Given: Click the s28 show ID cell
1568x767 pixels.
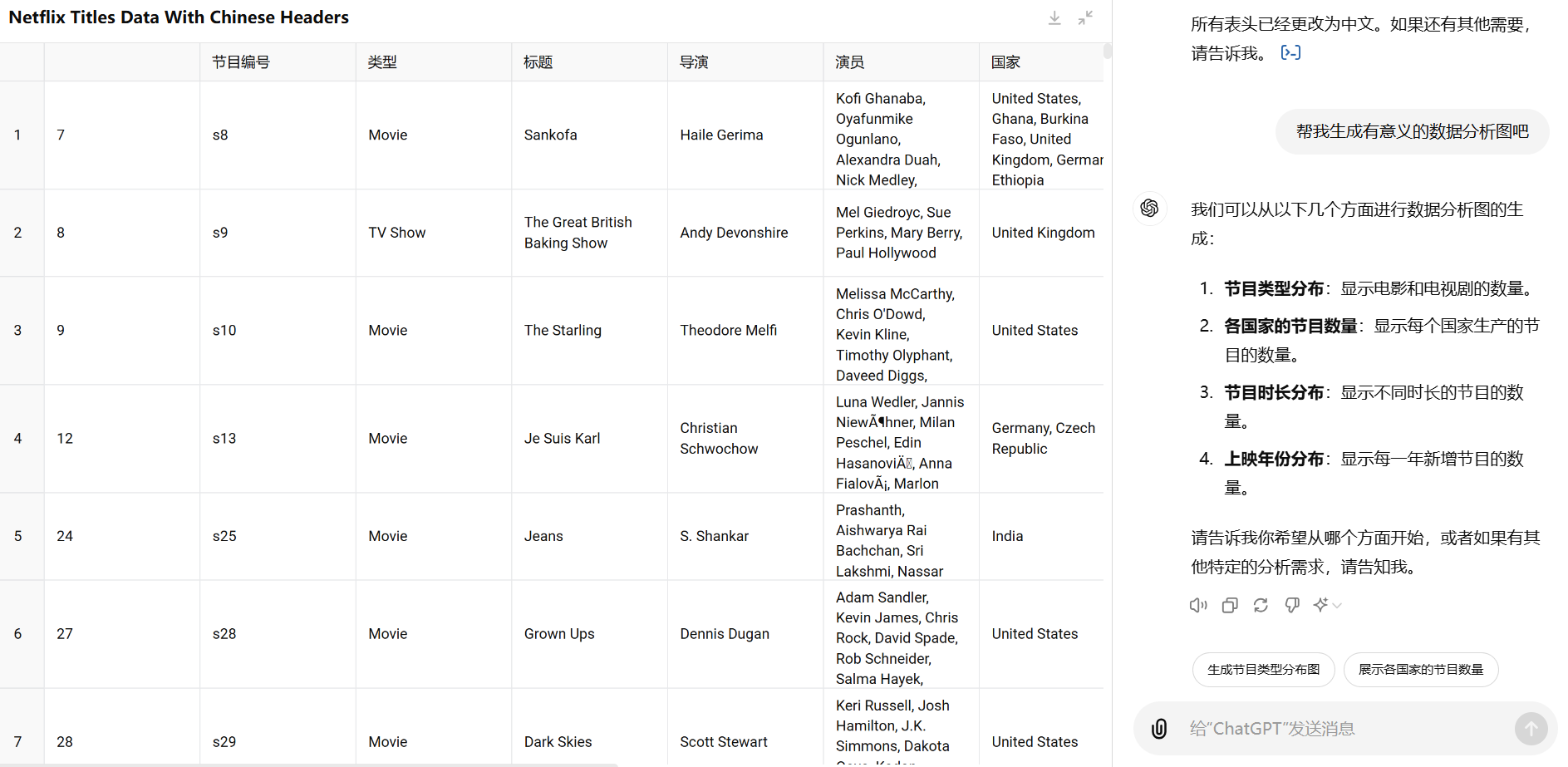Looking at the screenshot, I should click(x=278, y=633).
